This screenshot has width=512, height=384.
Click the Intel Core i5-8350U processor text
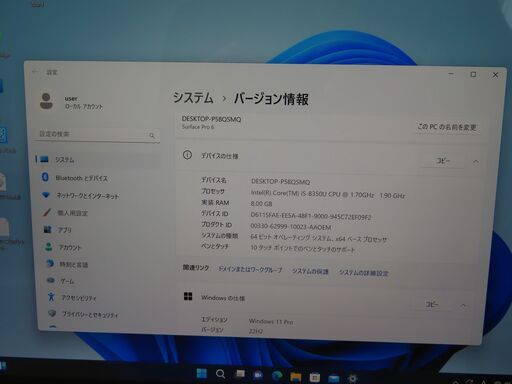(328, 194)
